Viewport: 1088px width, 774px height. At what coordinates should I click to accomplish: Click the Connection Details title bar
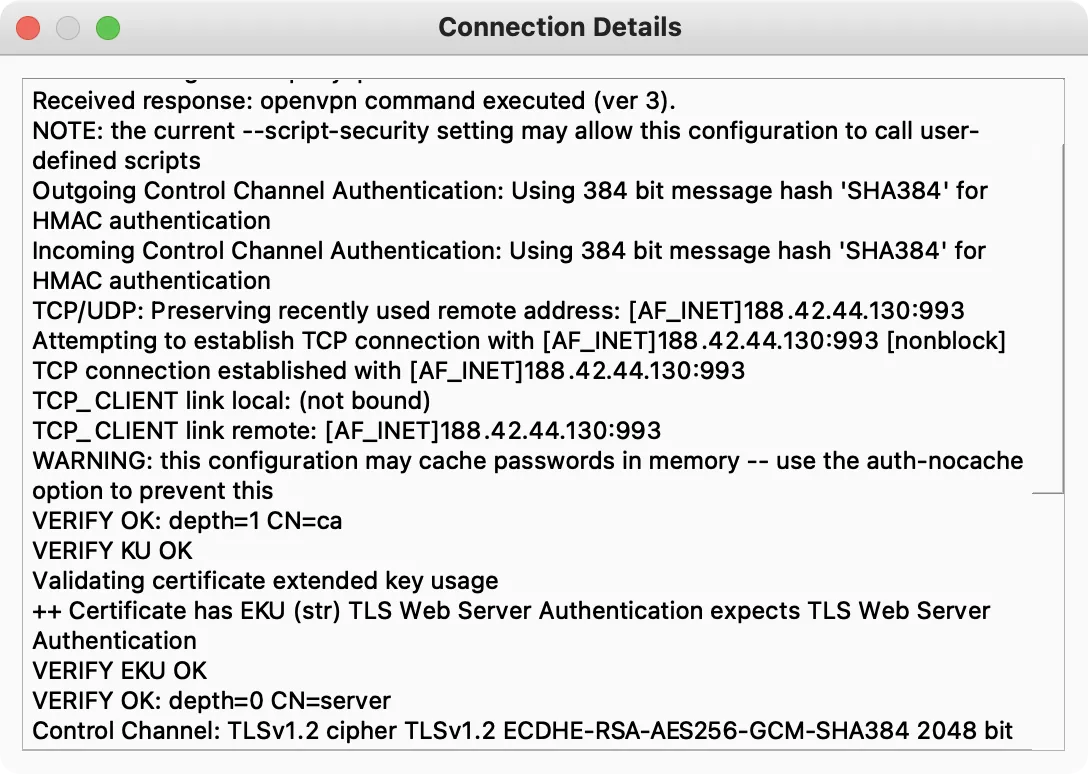(558, 27)
